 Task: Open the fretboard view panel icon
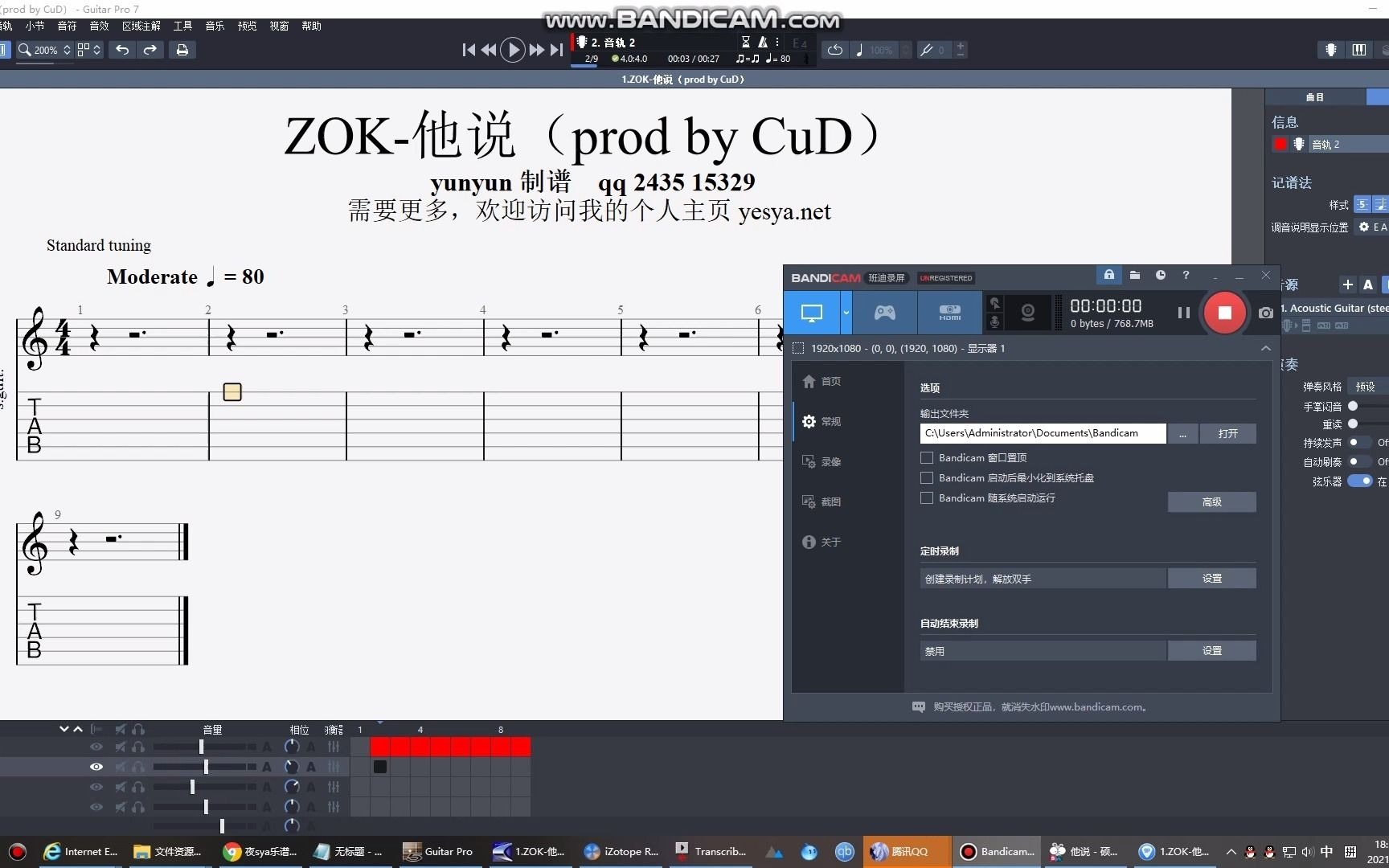(x=1331, y=50)
